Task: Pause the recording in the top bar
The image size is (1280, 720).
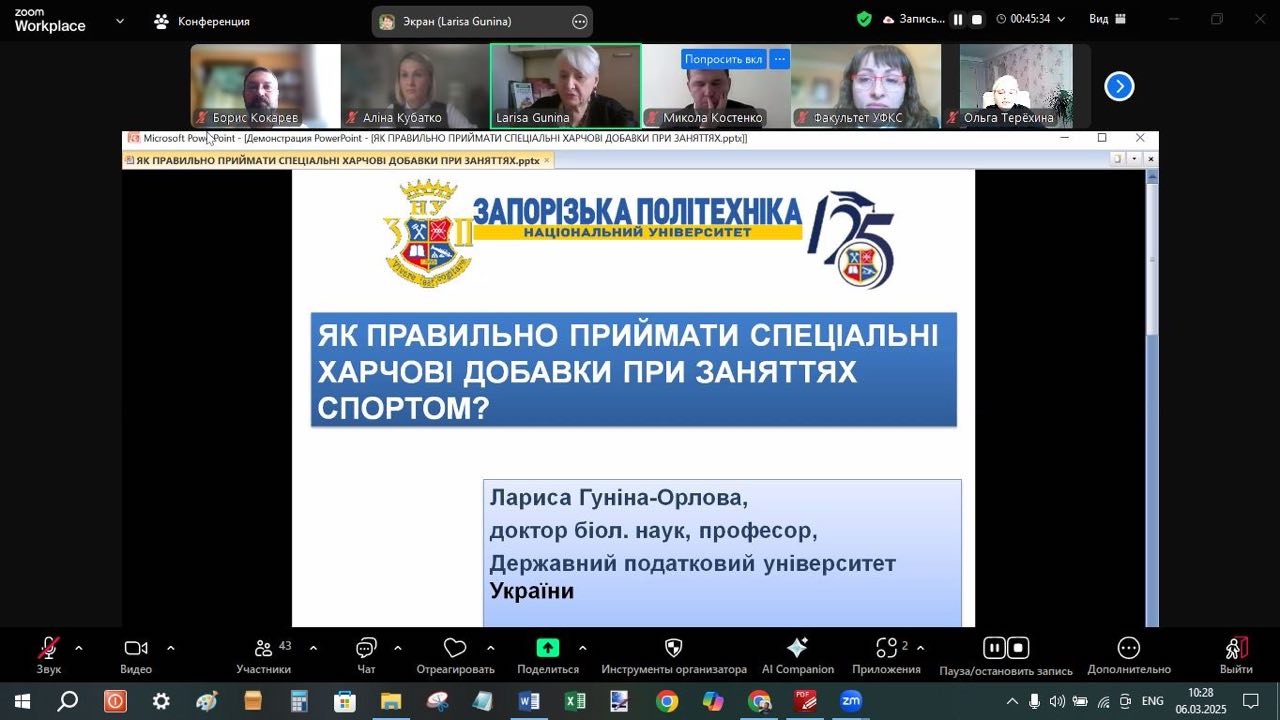Action: [957, 20]
